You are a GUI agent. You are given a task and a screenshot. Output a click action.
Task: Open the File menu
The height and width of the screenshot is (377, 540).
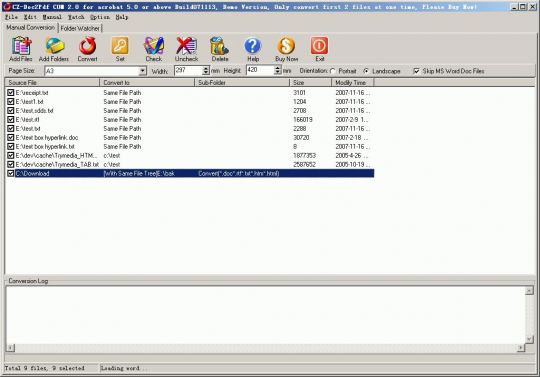[x=11, y=17]
